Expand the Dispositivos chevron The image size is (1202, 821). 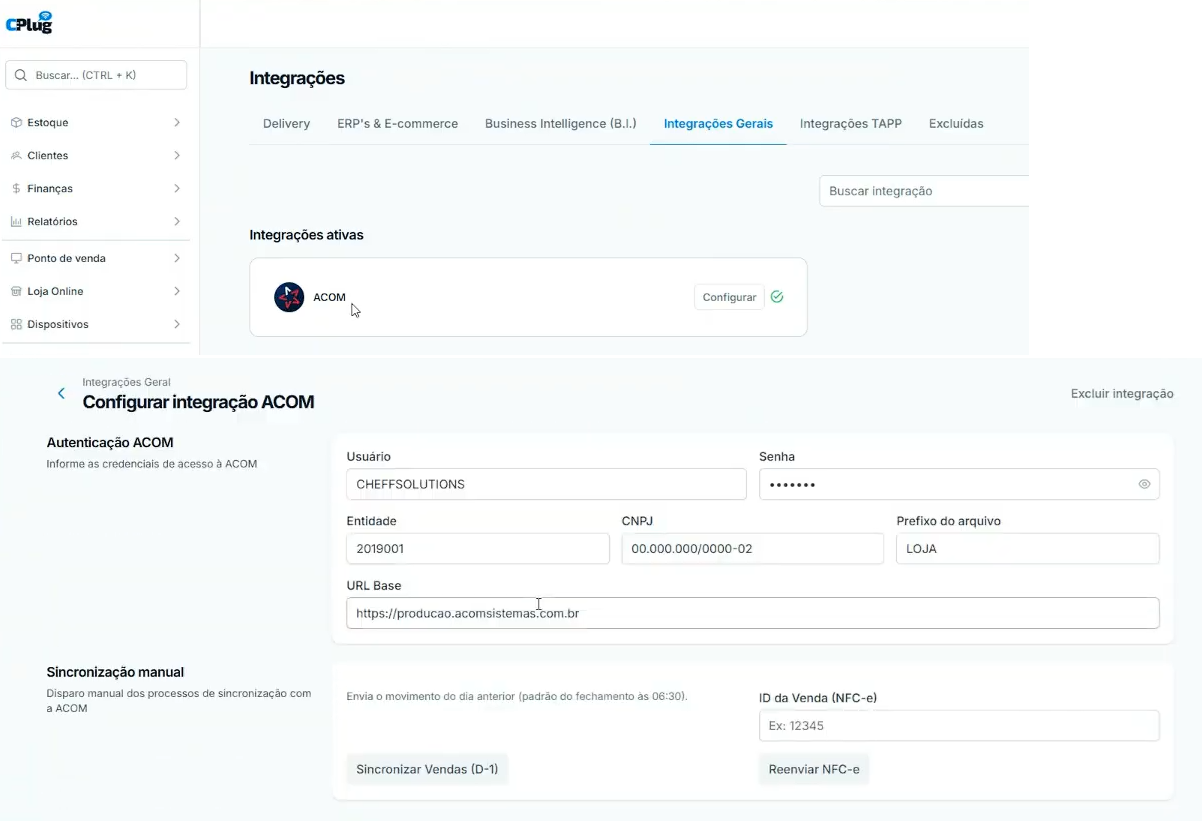point(177,325)
